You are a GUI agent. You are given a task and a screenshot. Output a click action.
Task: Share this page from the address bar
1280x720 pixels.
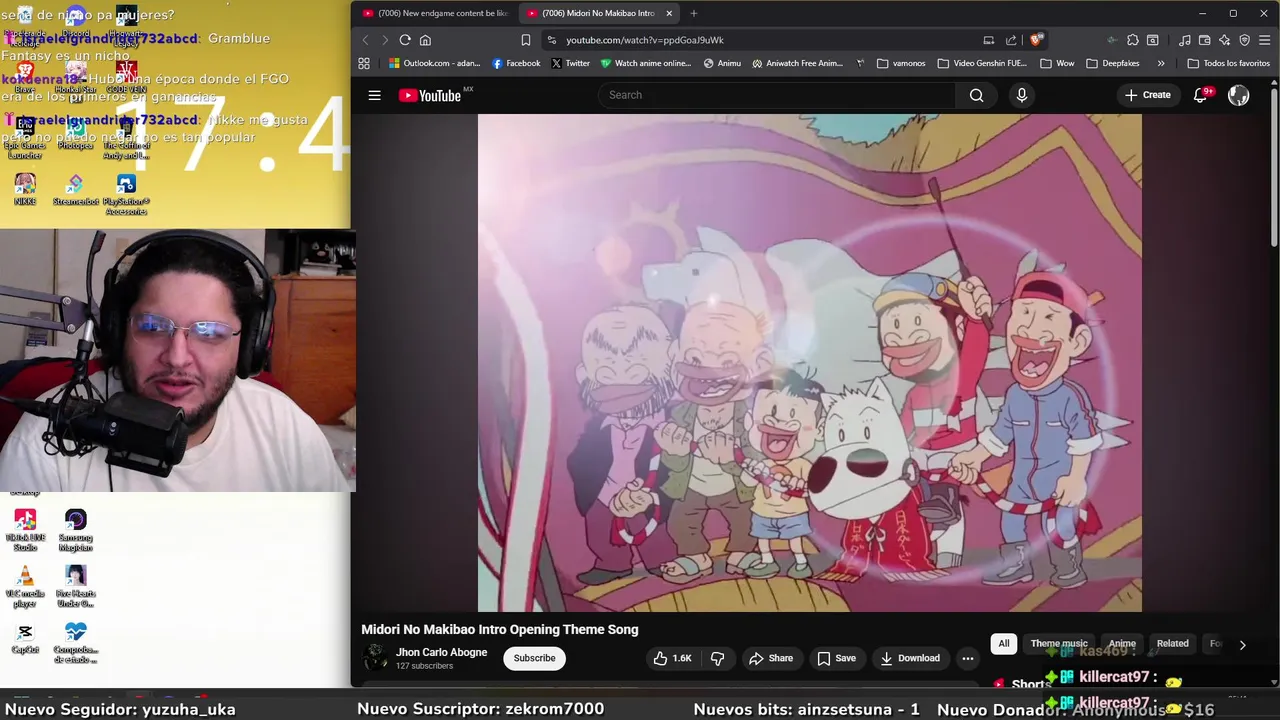click(x=1011, y=40)
